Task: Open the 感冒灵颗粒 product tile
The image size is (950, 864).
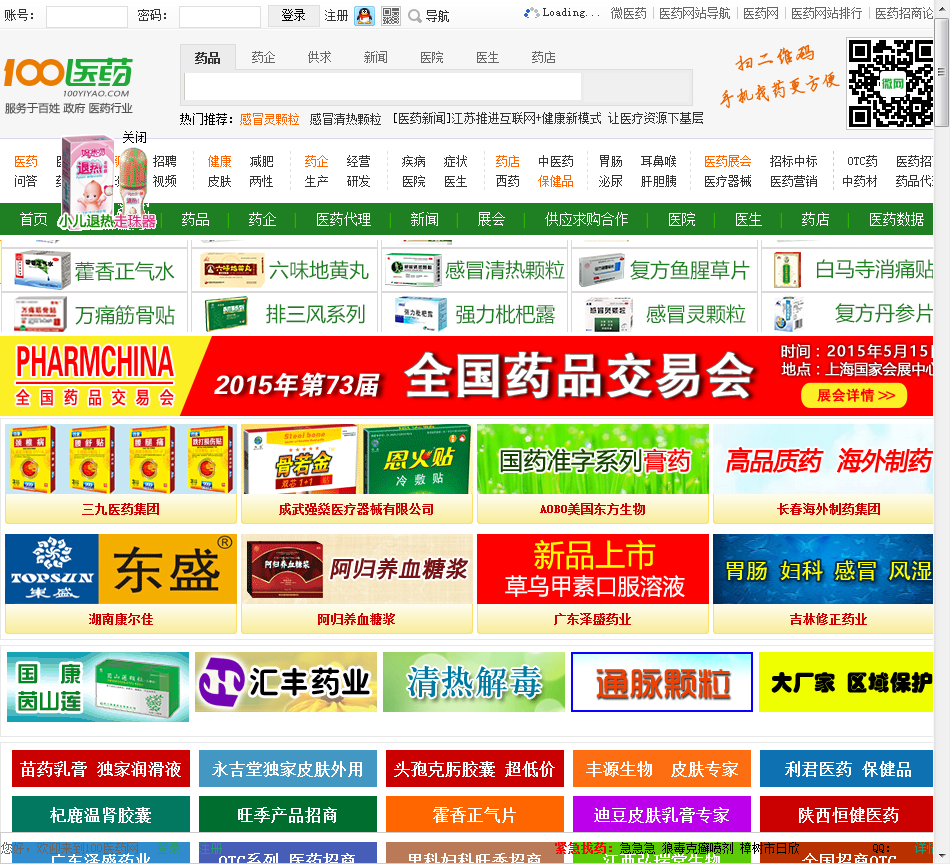Action: point(665,314)
